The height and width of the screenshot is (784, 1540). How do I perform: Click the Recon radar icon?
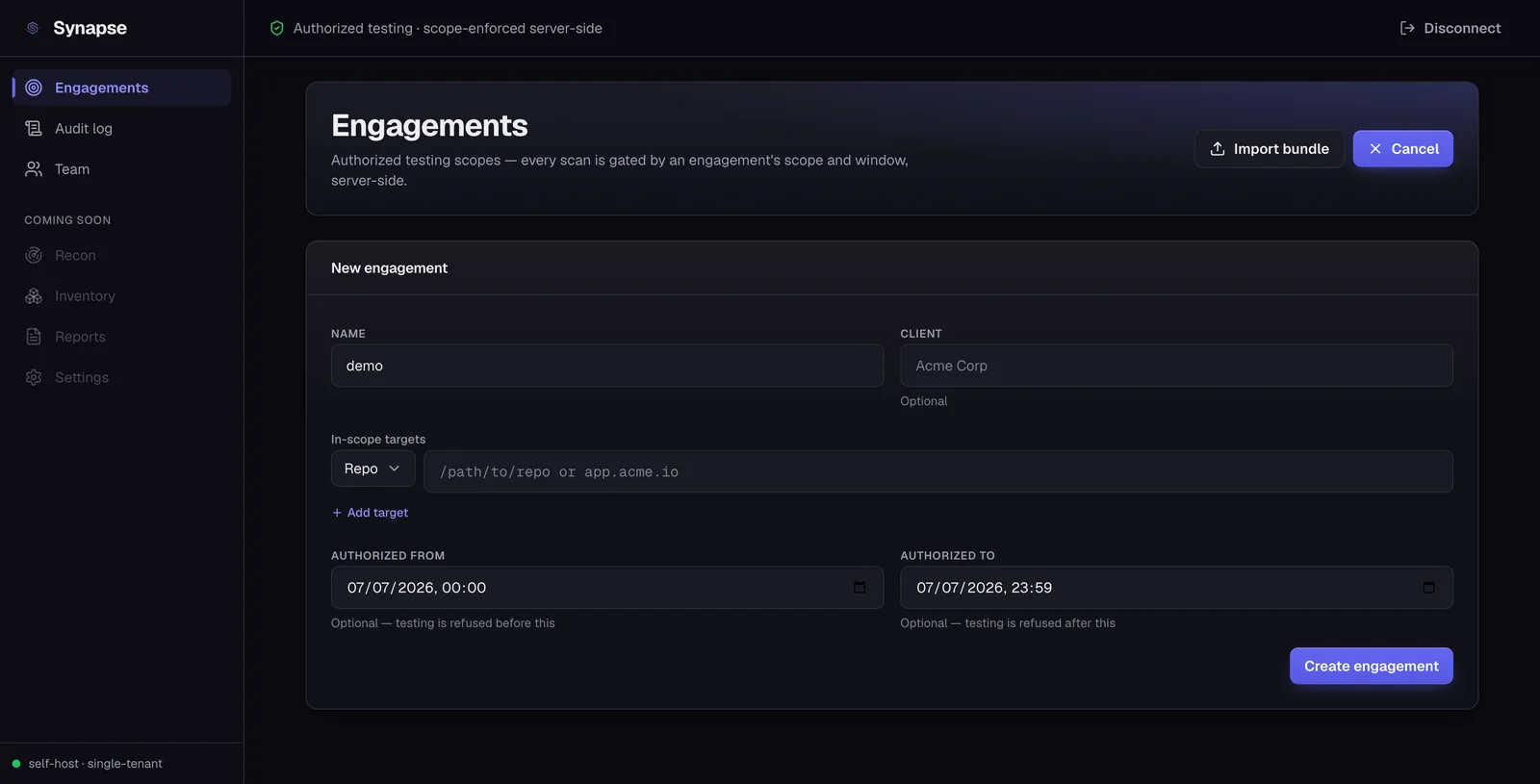click(34, 255)
